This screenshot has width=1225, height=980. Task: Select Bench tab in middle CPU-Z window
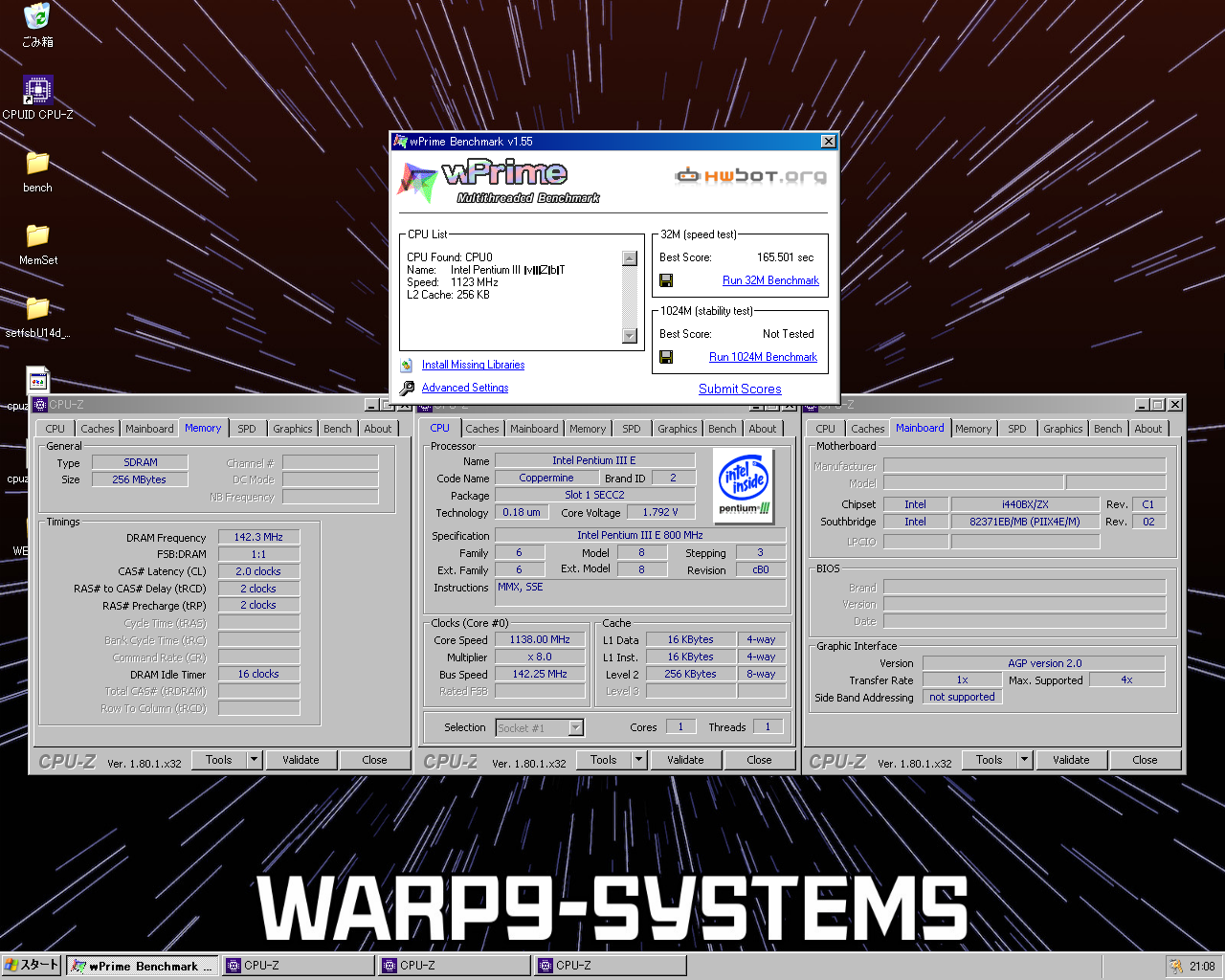(x=723, y=429)
